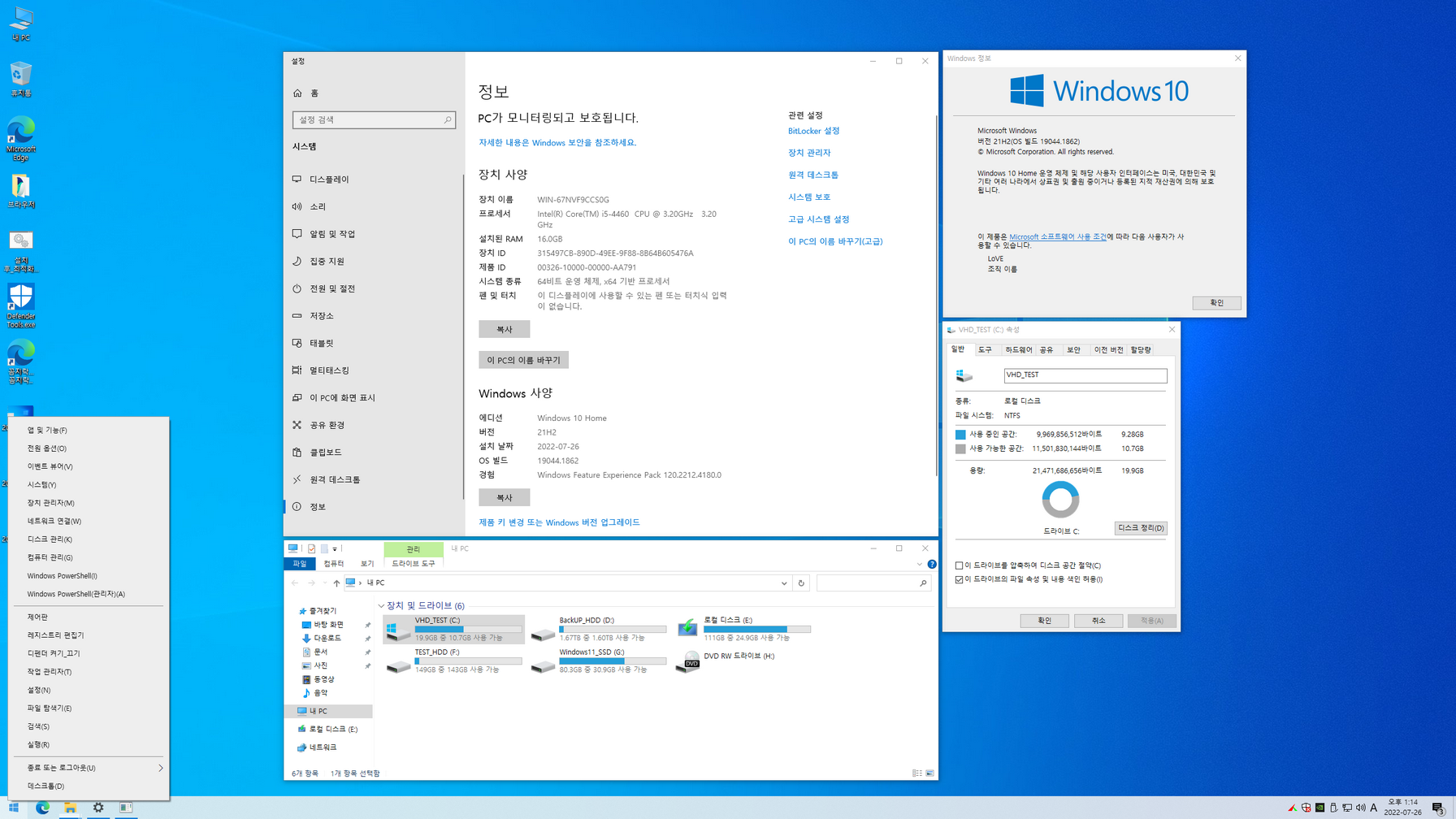Open recent locations dropdown in Explorer

(x=325, y=583)
